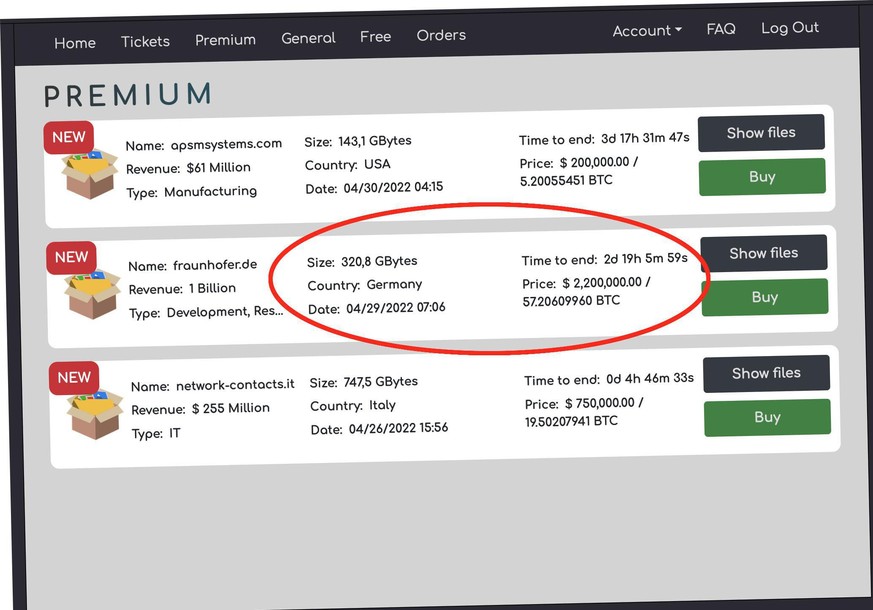
Task: Open the Orders page
Action: coord(441,35)
